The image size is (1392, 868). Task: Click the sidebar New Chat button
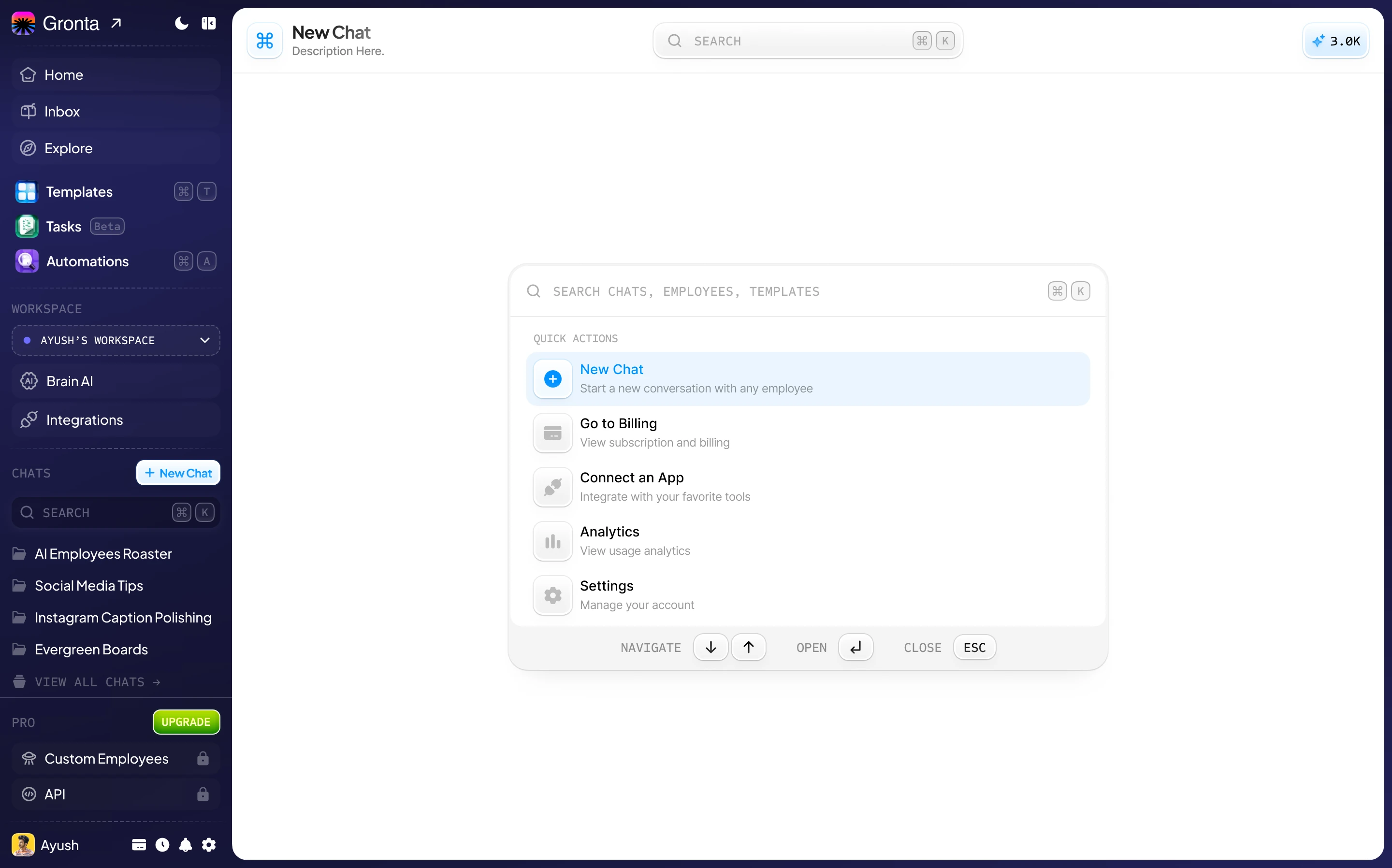178,473
